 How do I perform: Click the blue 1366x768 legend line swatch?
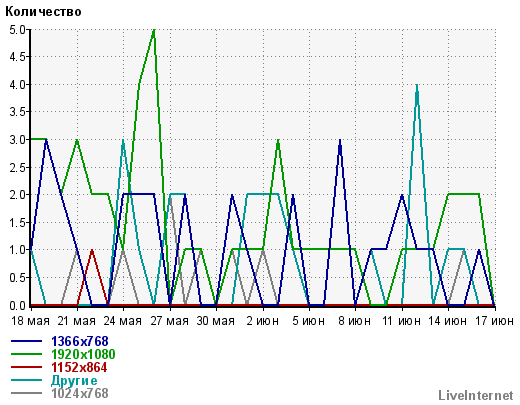[x=27, y=341]
